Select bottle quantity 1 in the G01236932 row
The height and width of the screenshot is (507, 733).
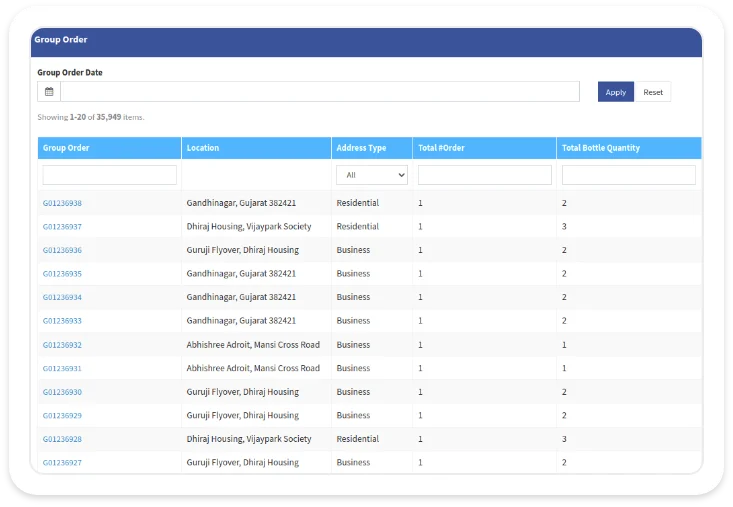(x=564, y=345)
